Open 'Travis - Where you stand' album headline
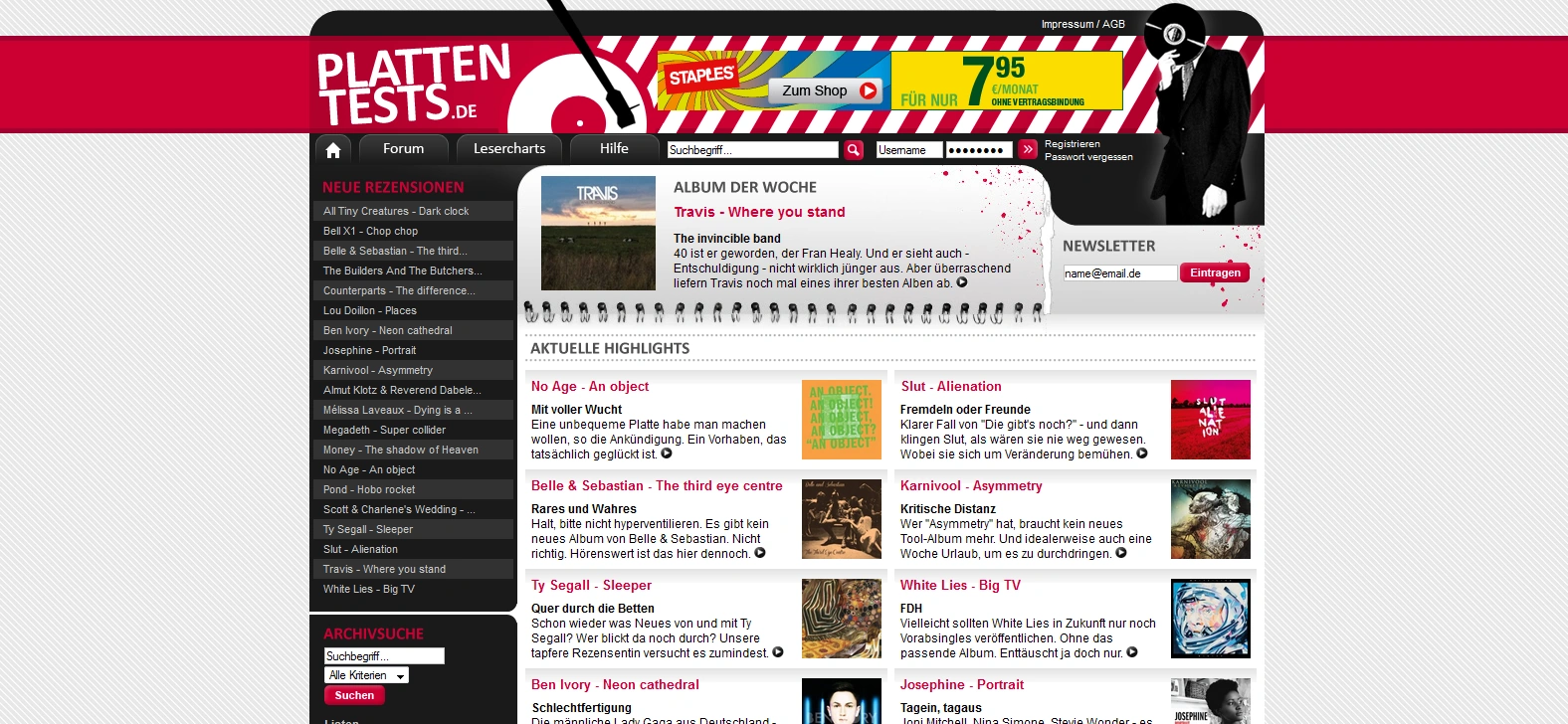 [759, 212]
